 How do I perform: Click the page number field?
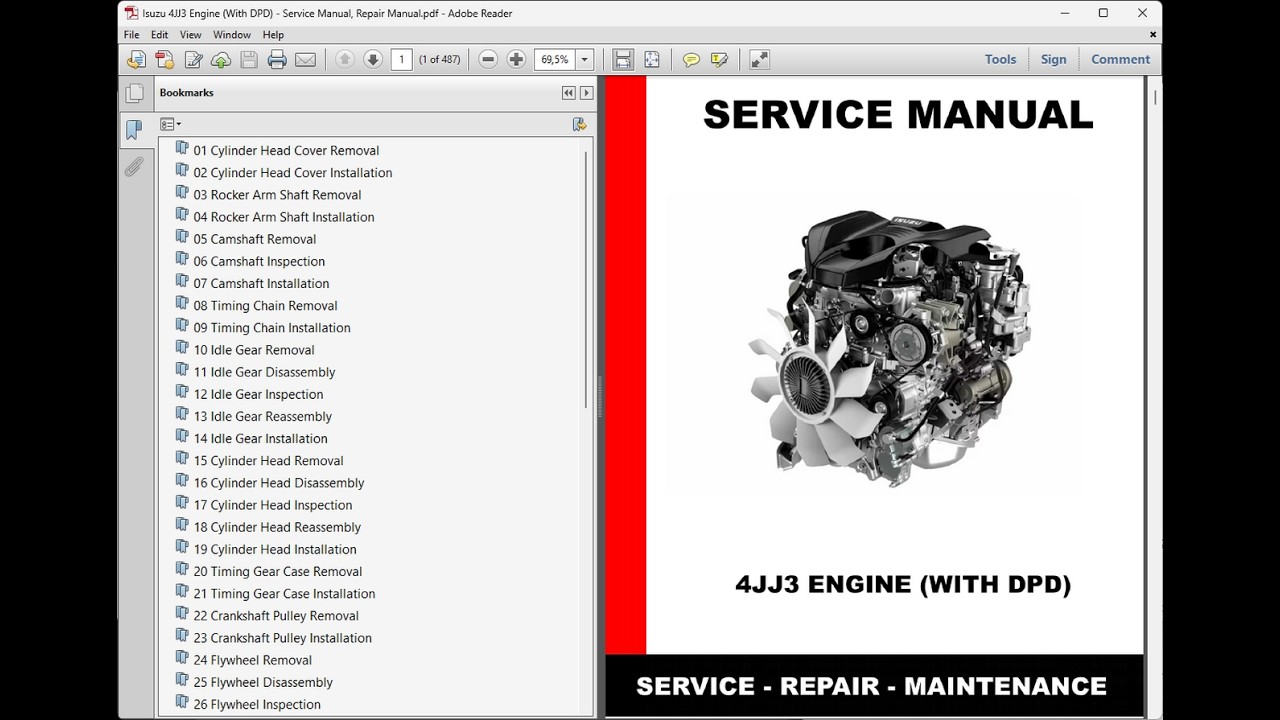(x=401, y=60)
